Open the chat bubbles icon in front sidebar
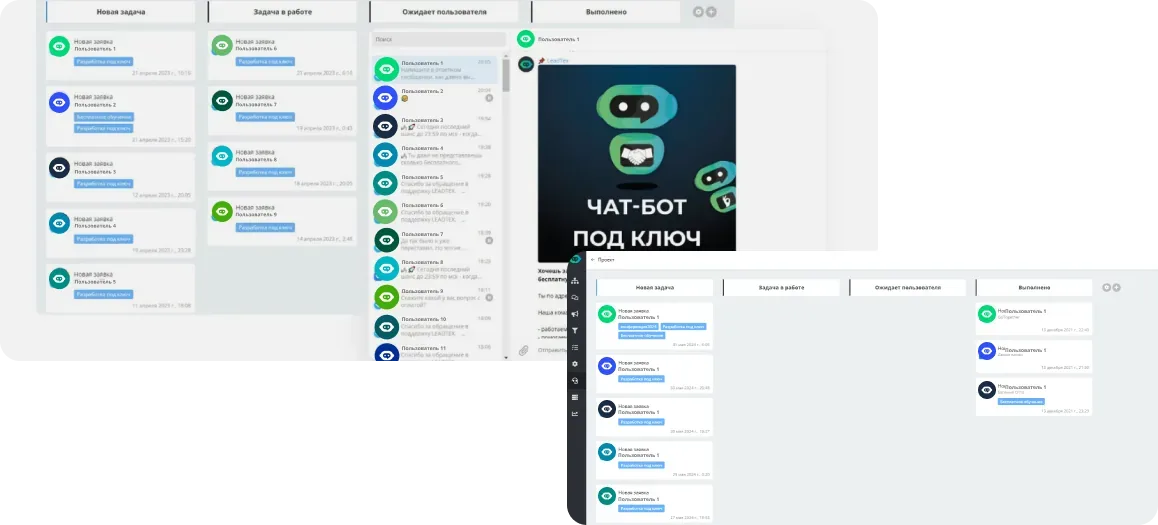The height and width of the screenshot is (525, 1158). click(575, 298)
